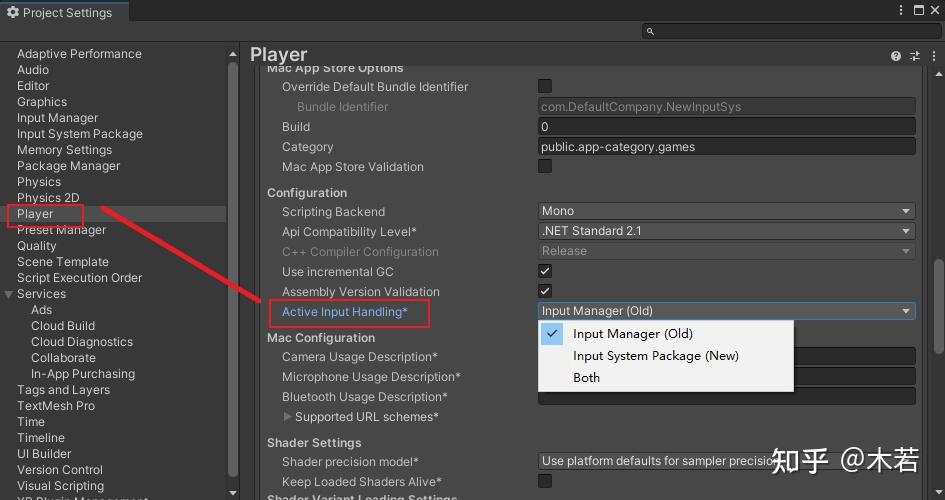Collapse the Services tree section
The width and height of the screenshot is (945, 500).
[8, 295]
